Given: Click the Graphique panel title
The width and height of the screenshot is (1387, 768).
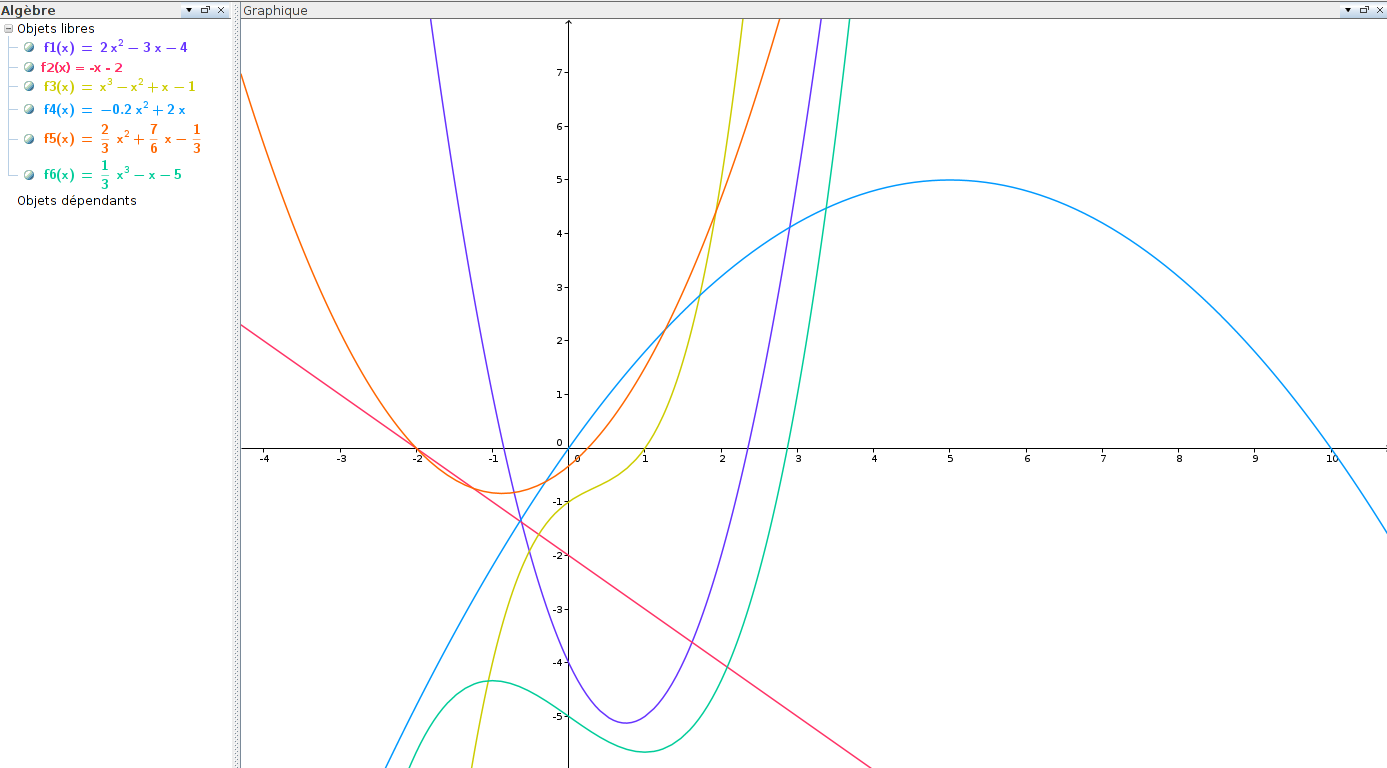Looking at the screenshot, I should (276, 10).
